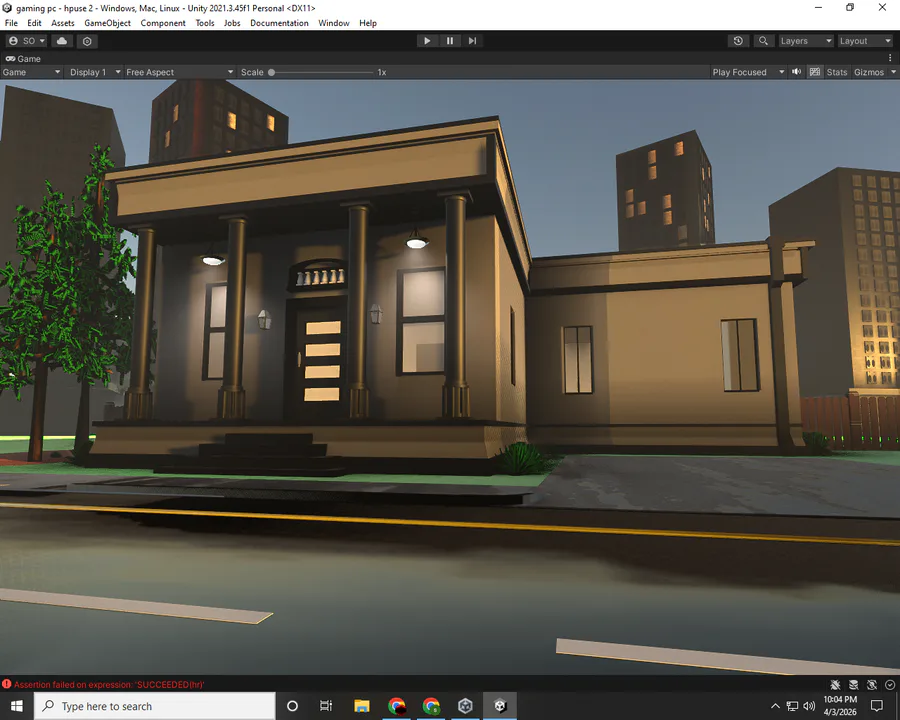Open version control settings icon
This screenshot has width=900, height=720.
point(87,41)
